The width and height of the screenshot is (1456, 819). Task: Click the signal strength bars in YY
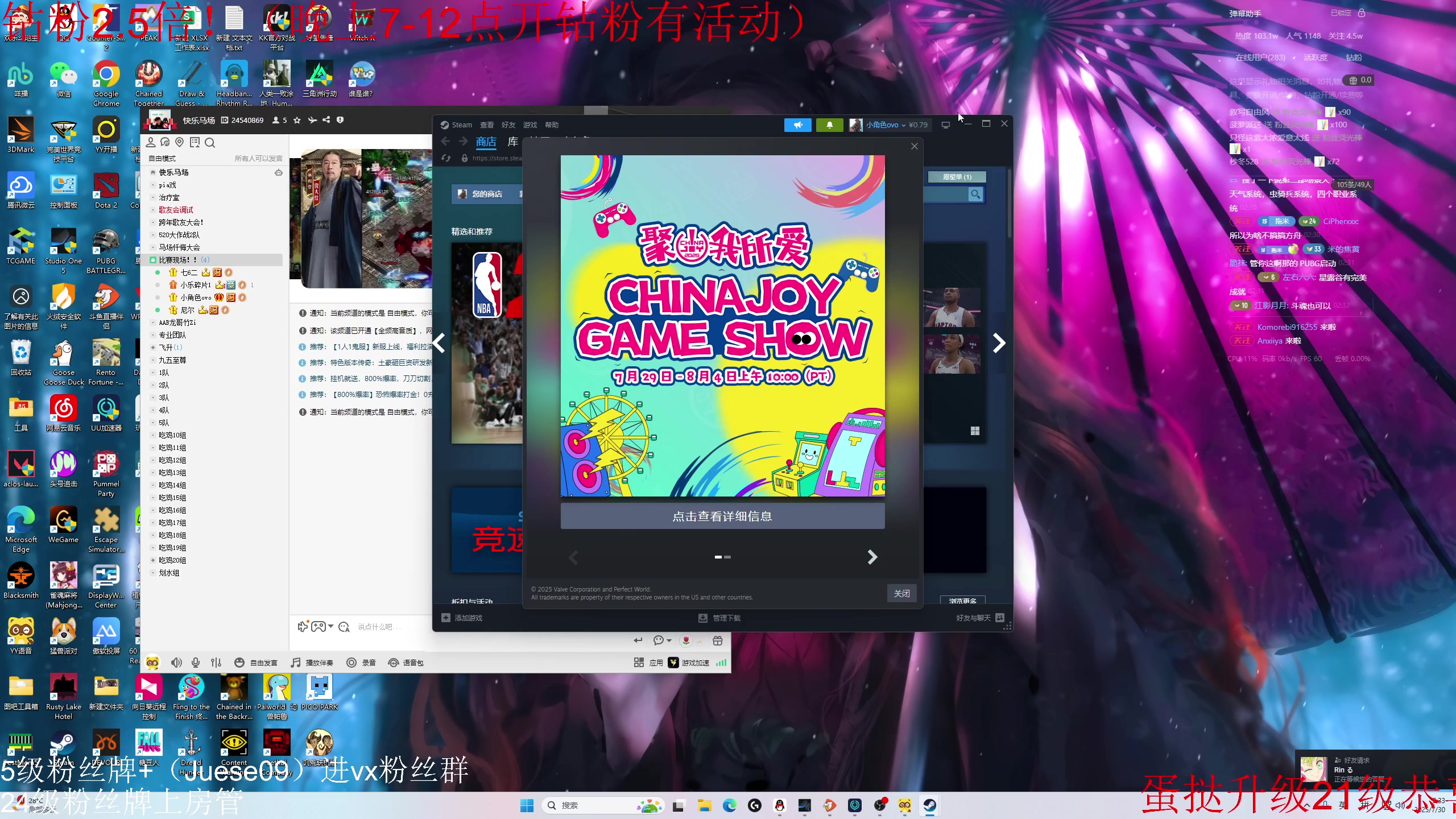[721, 663]
